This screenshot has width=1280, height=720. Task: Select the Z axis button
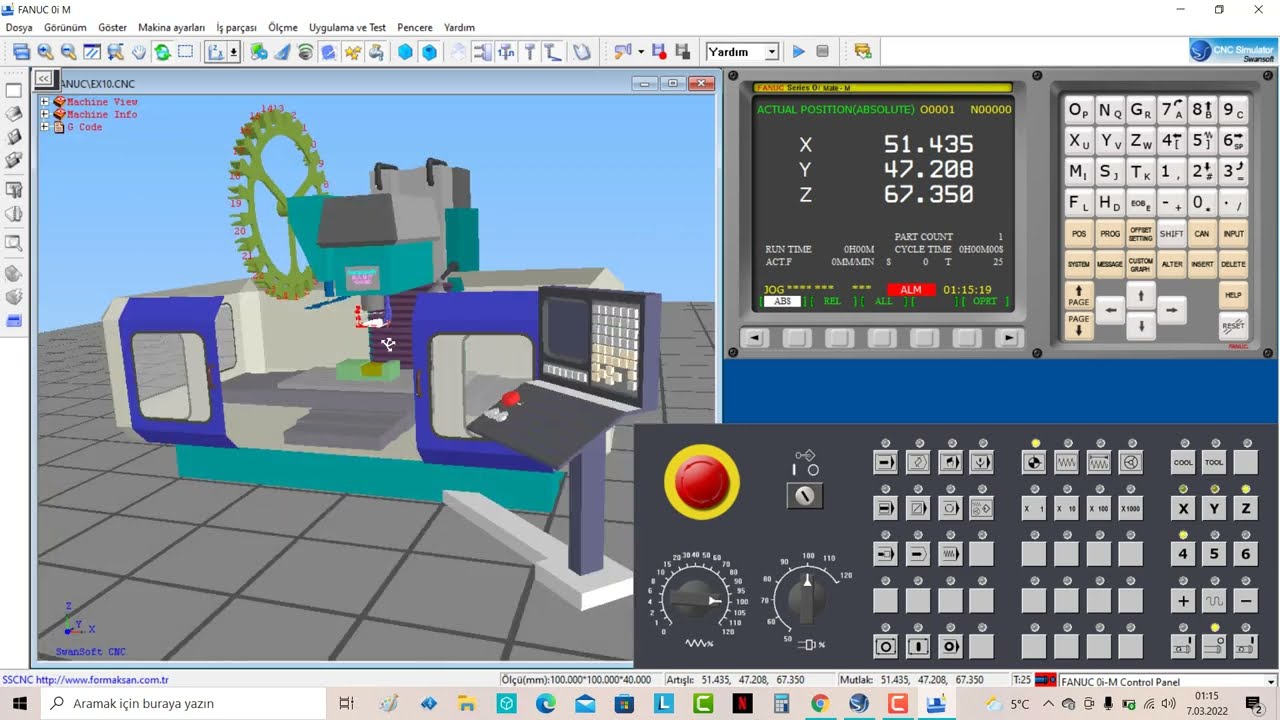pyautogui.click(x=1245, y=509)
